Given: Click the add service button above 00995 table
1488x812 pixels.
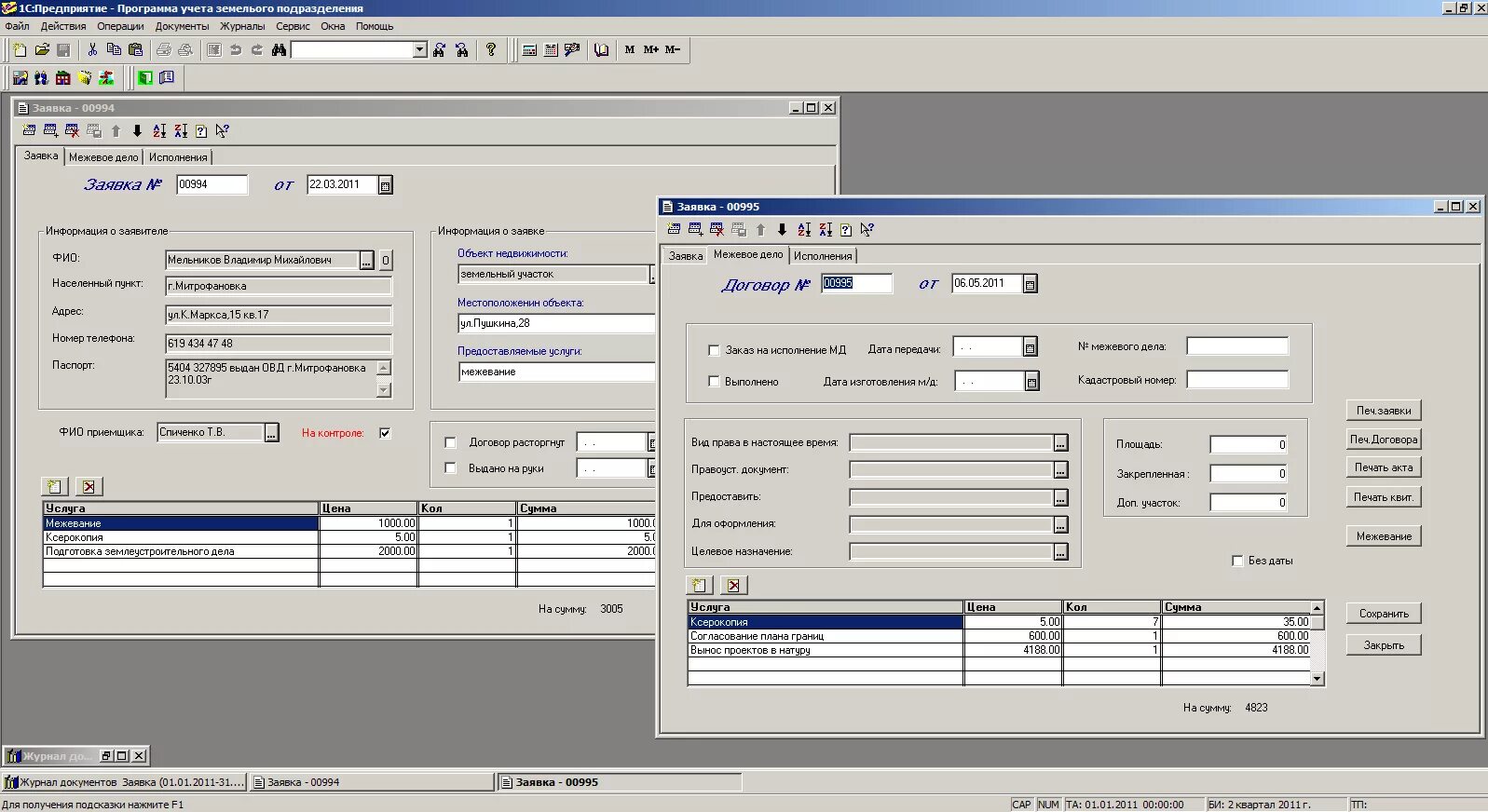Looking at the screenshot, I should (x=700, y=585).
